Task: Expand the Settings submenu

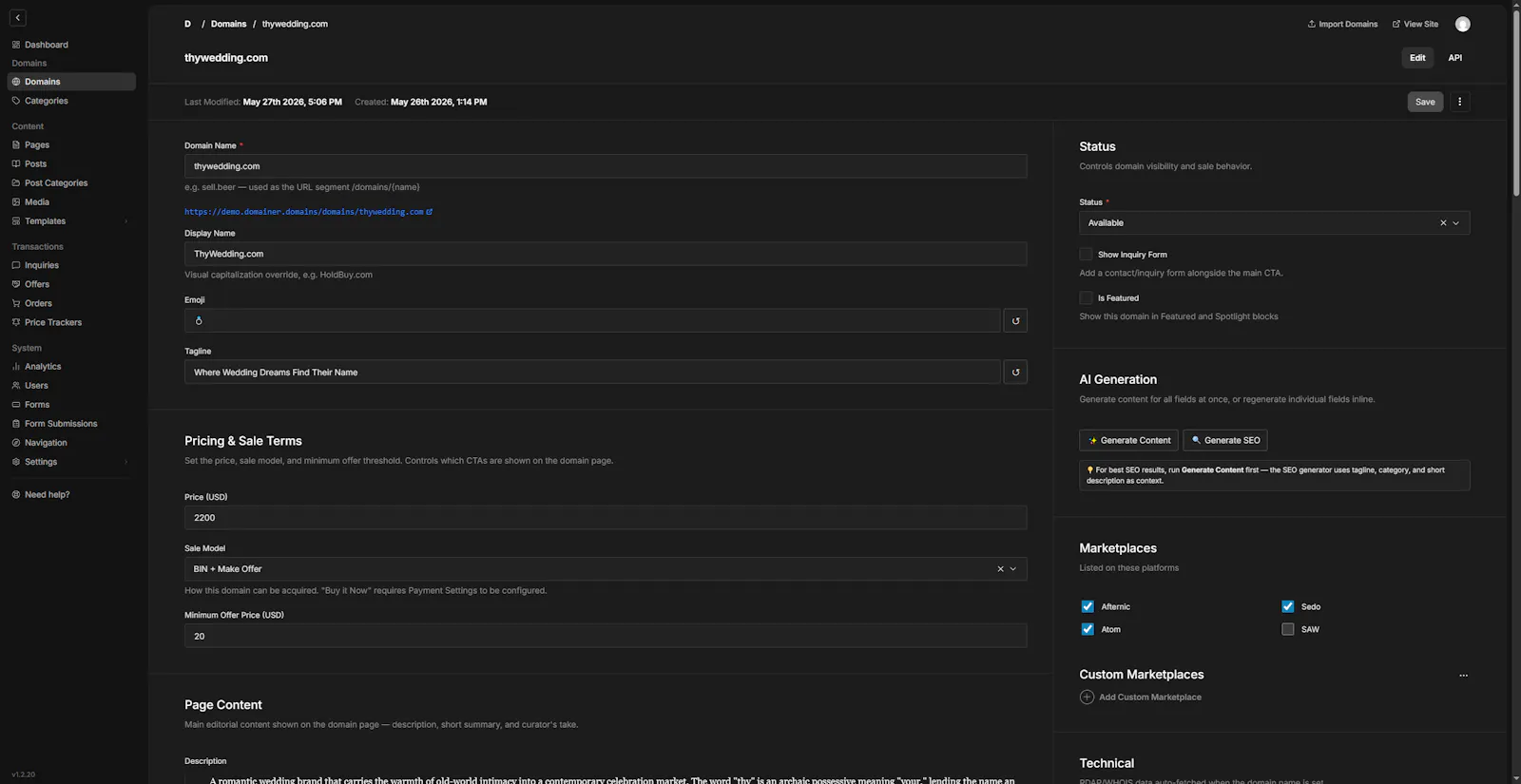Action: 125,462
